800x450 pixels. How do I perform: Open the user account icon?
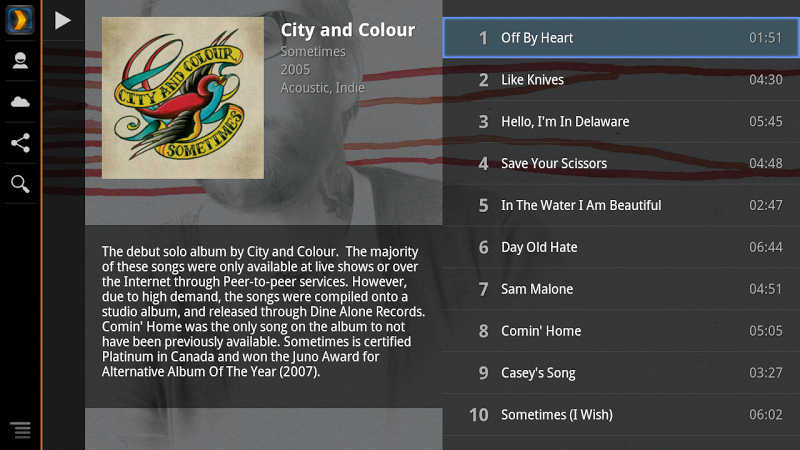click(x=20, y=61)
